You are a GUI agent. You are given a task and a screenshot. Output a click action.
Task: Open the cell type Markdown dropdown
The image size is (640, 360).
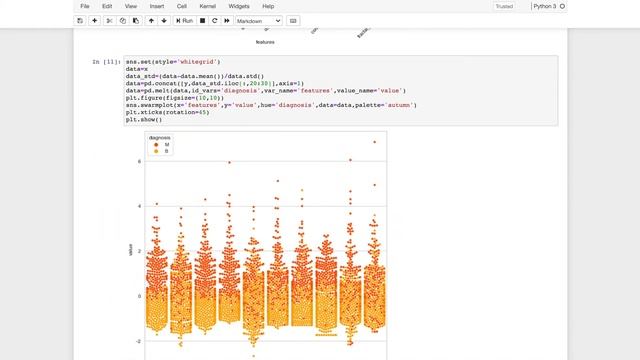pos(258,21)
